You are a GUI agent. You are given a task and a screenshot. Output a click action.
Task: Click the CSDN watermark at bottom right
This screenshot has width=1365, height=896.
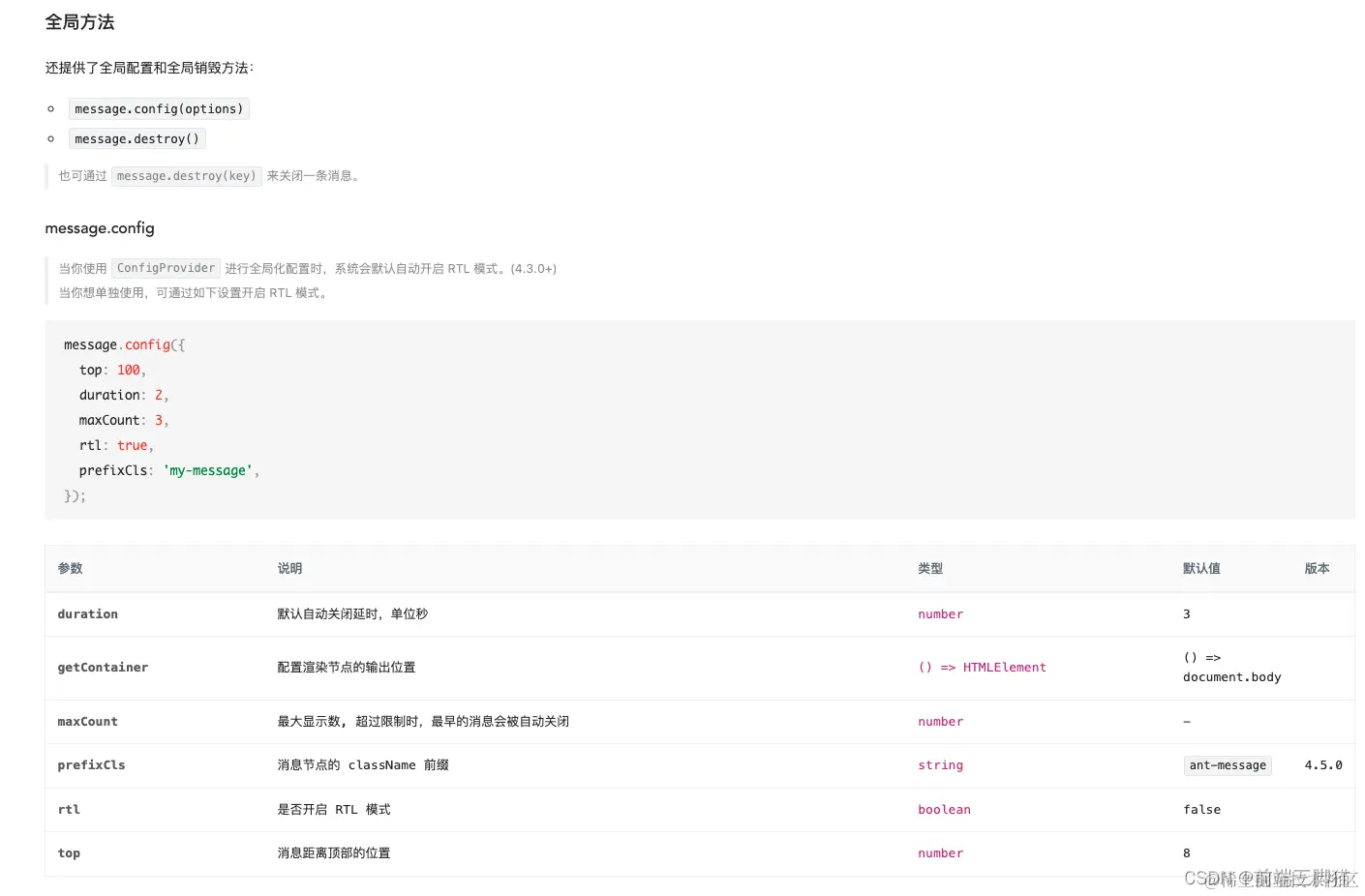[x=1266, y=879]
